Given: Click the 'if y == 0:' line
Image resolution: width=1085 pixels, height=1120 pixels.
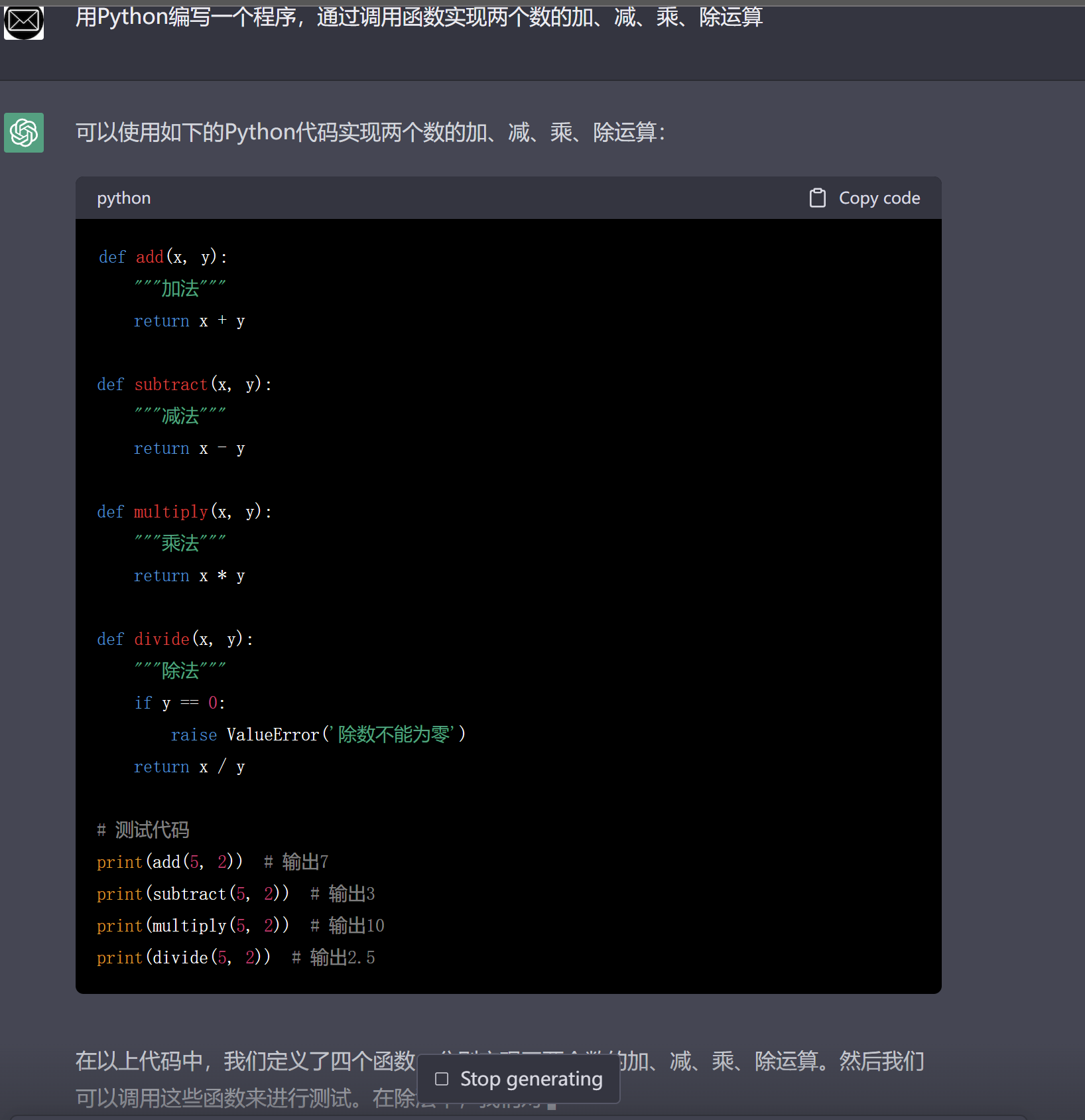Looking at the screenshot, I should 180,703.
